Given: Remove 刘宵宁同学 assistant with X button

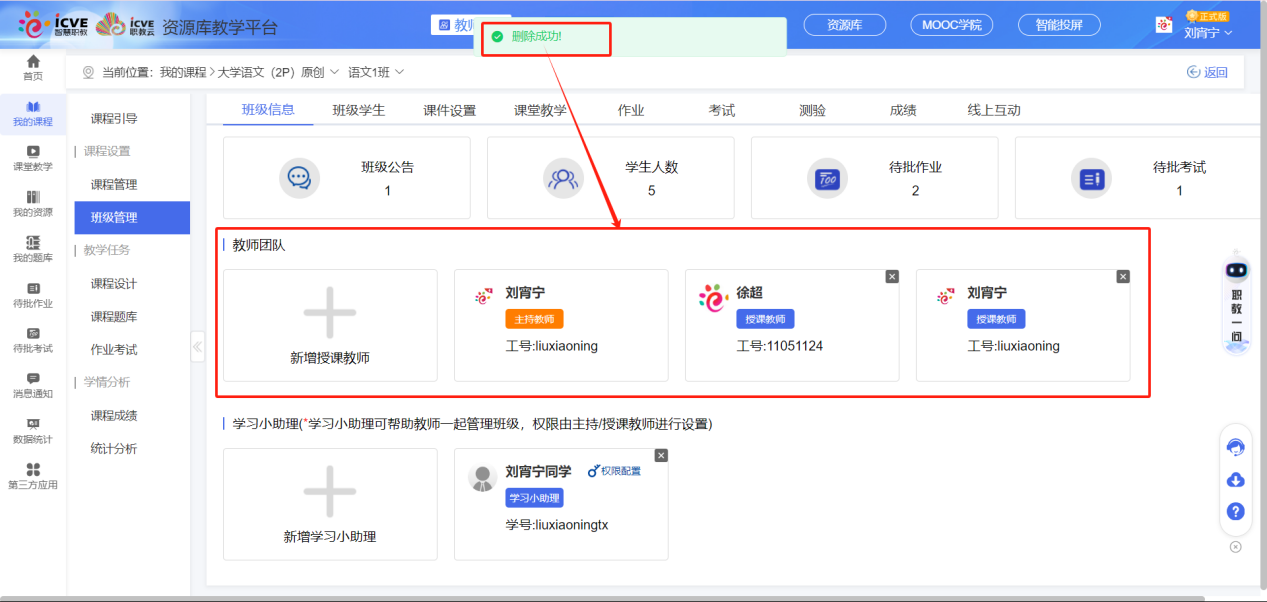Looking at the screenshot, I should 661,455.
